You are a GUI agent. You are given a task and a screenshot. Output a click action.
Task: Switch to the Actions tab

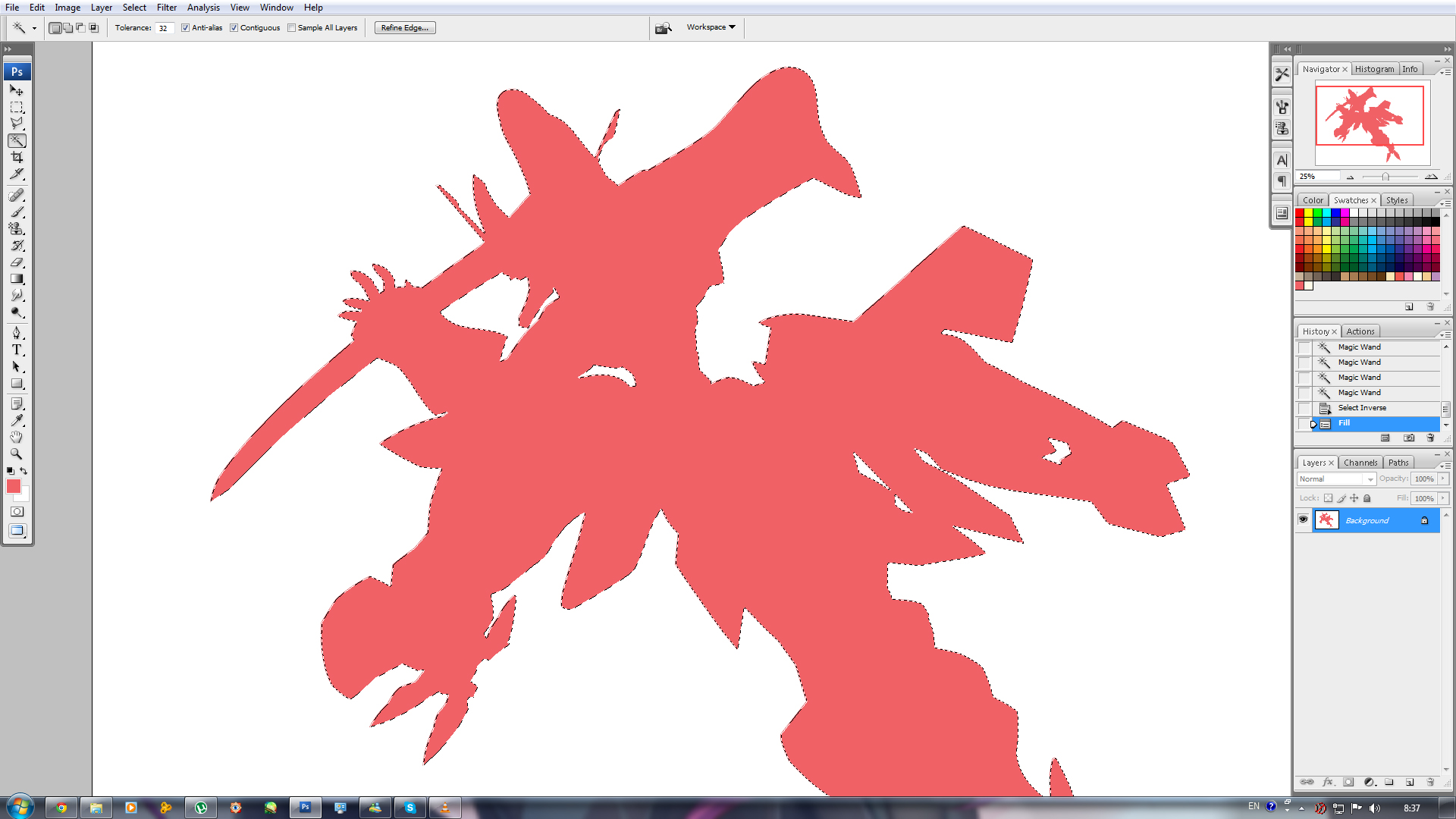[1360, 331]
